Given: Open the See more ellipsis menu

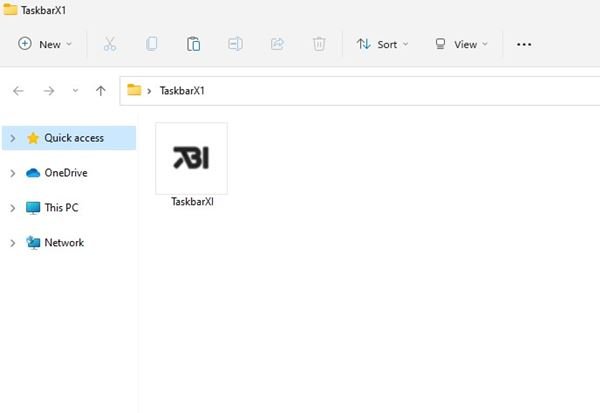Looking at the screenshot, I should (524, 44).
